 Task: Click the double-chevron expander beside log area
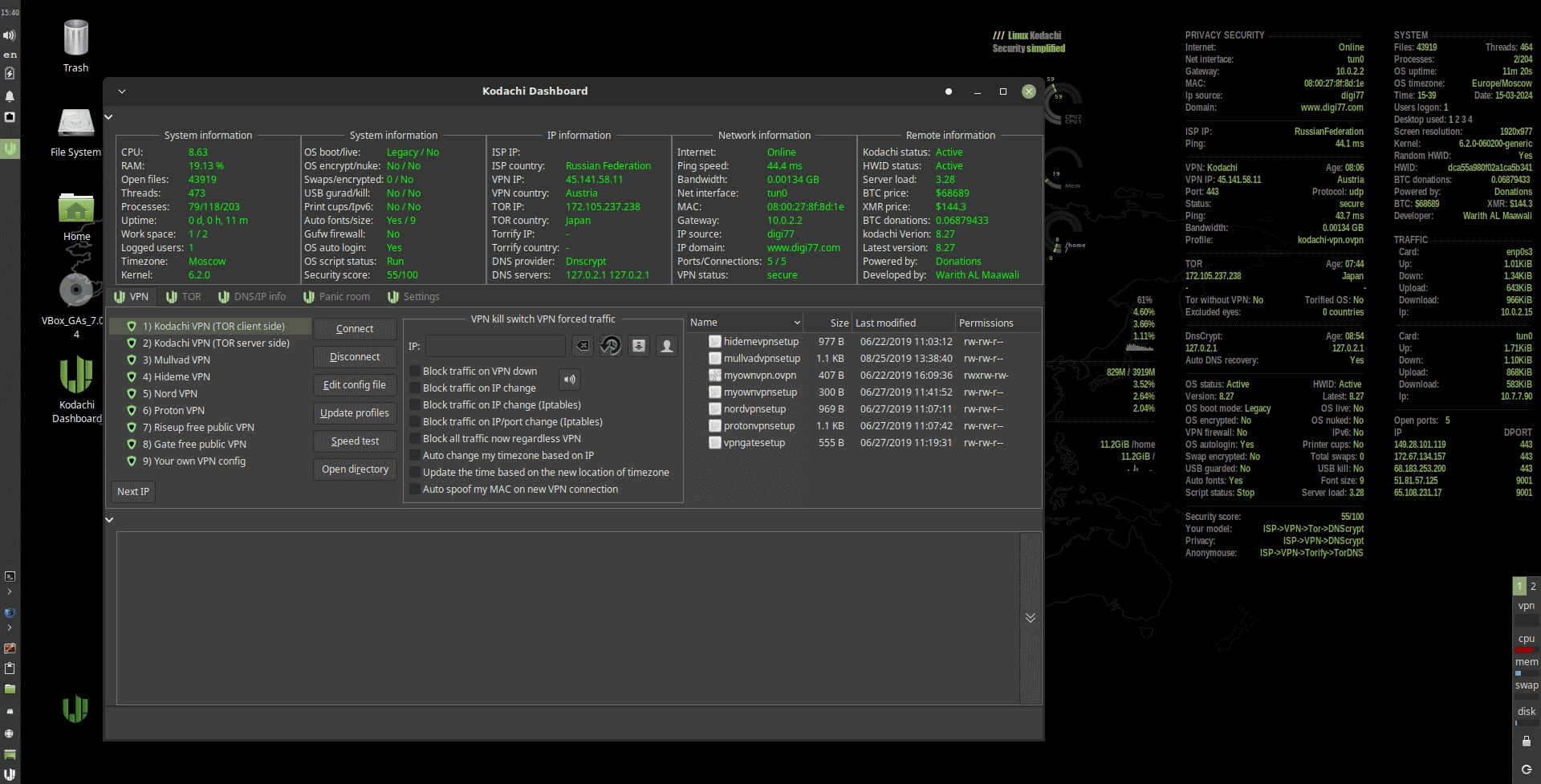[x=1031, y=618]
